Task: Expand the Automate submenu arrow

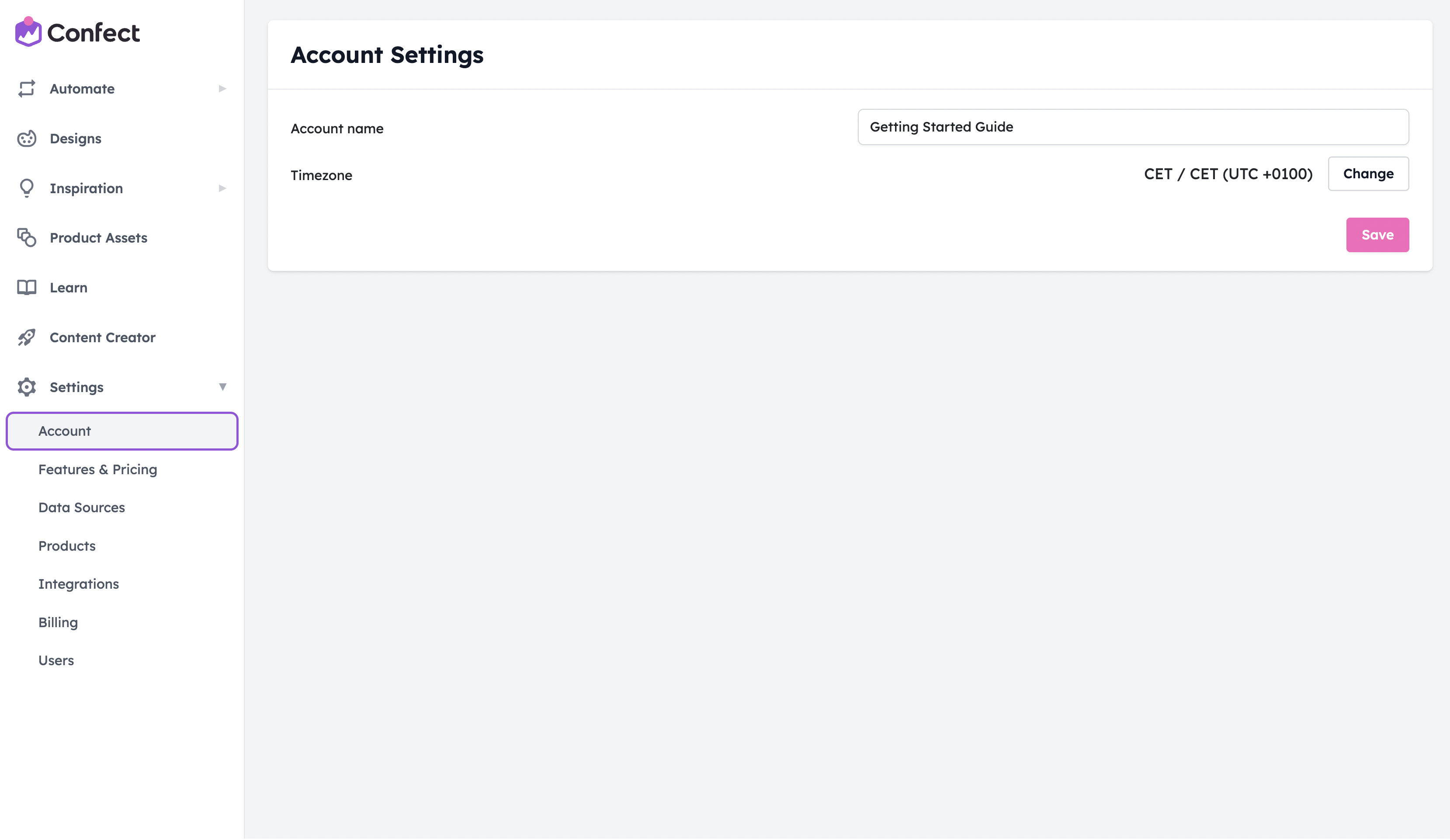Action: point(222,89)
